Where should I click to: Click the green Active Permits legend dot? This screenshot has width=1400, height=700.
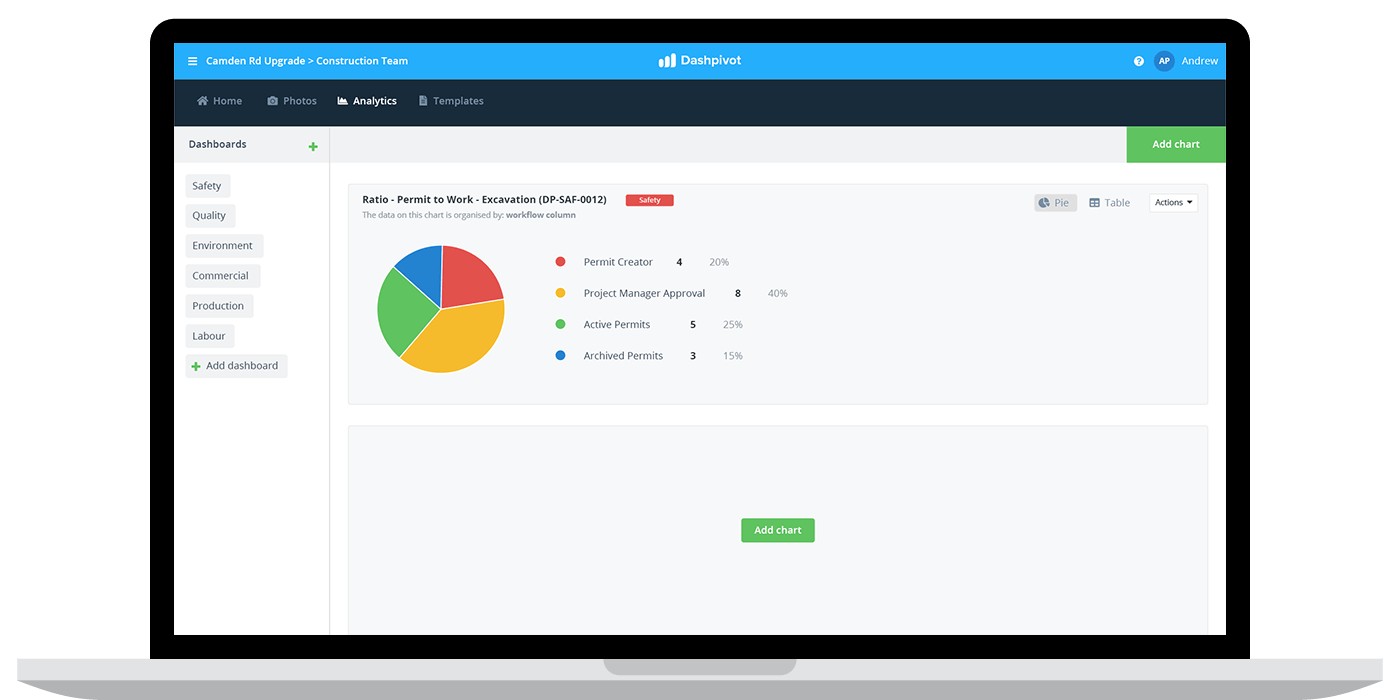coord(560,324)
